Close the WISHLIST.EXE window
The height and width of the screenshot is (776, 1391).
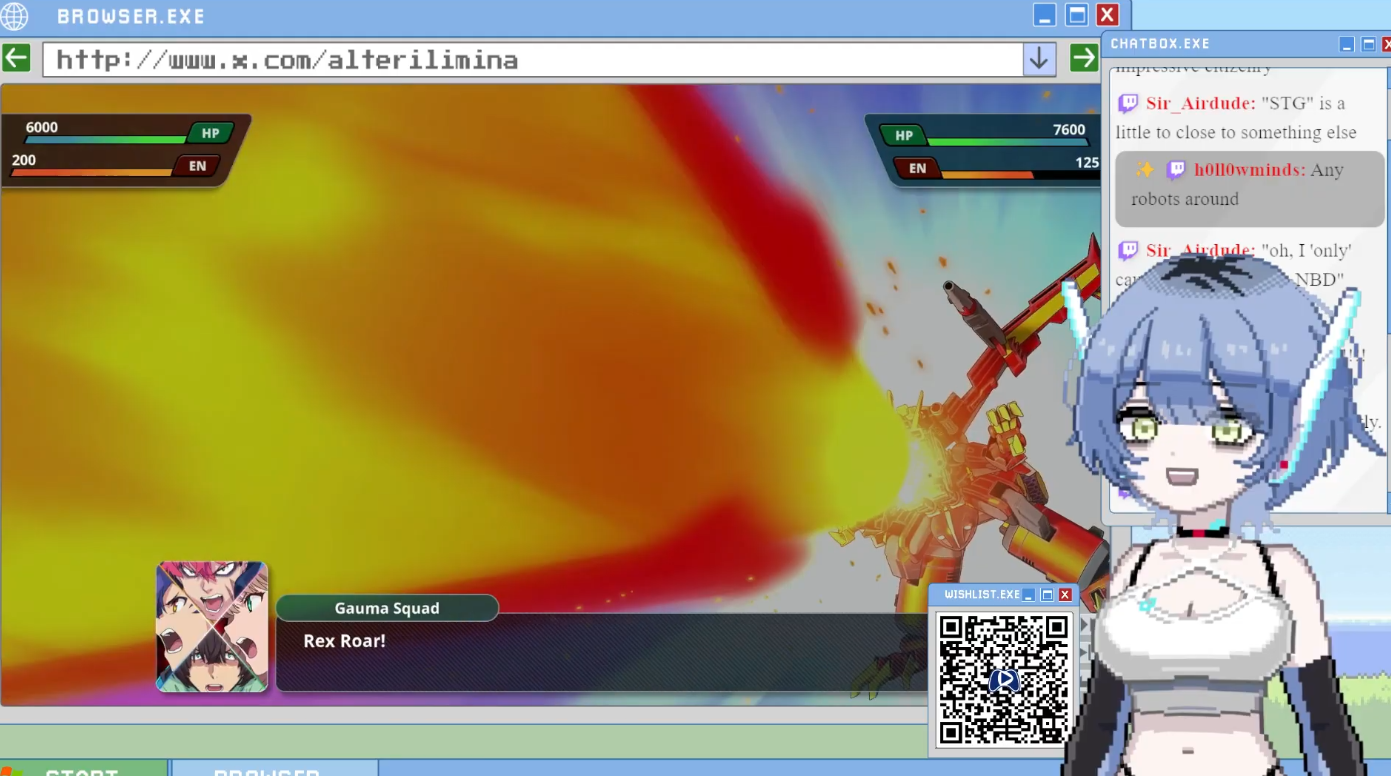[x=1065, y=595]
